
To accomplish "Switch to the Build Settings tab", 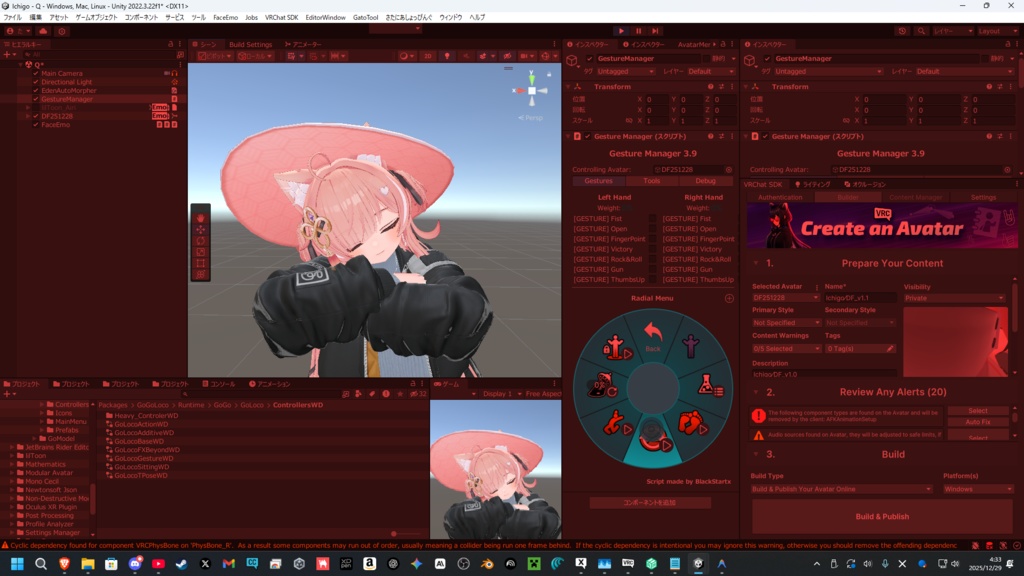I will 250,44.
